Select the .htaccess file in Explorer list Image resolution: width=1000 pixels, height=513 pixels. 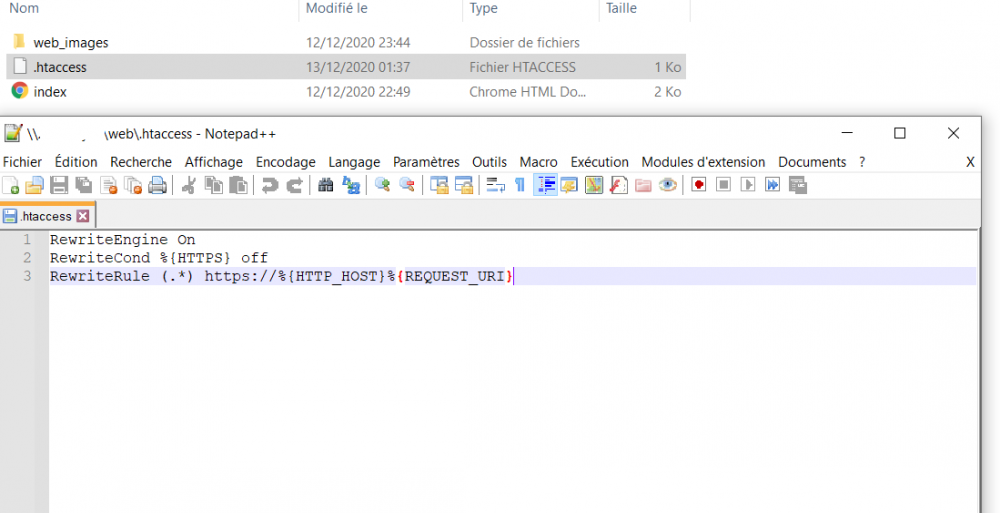click(346, 67)
